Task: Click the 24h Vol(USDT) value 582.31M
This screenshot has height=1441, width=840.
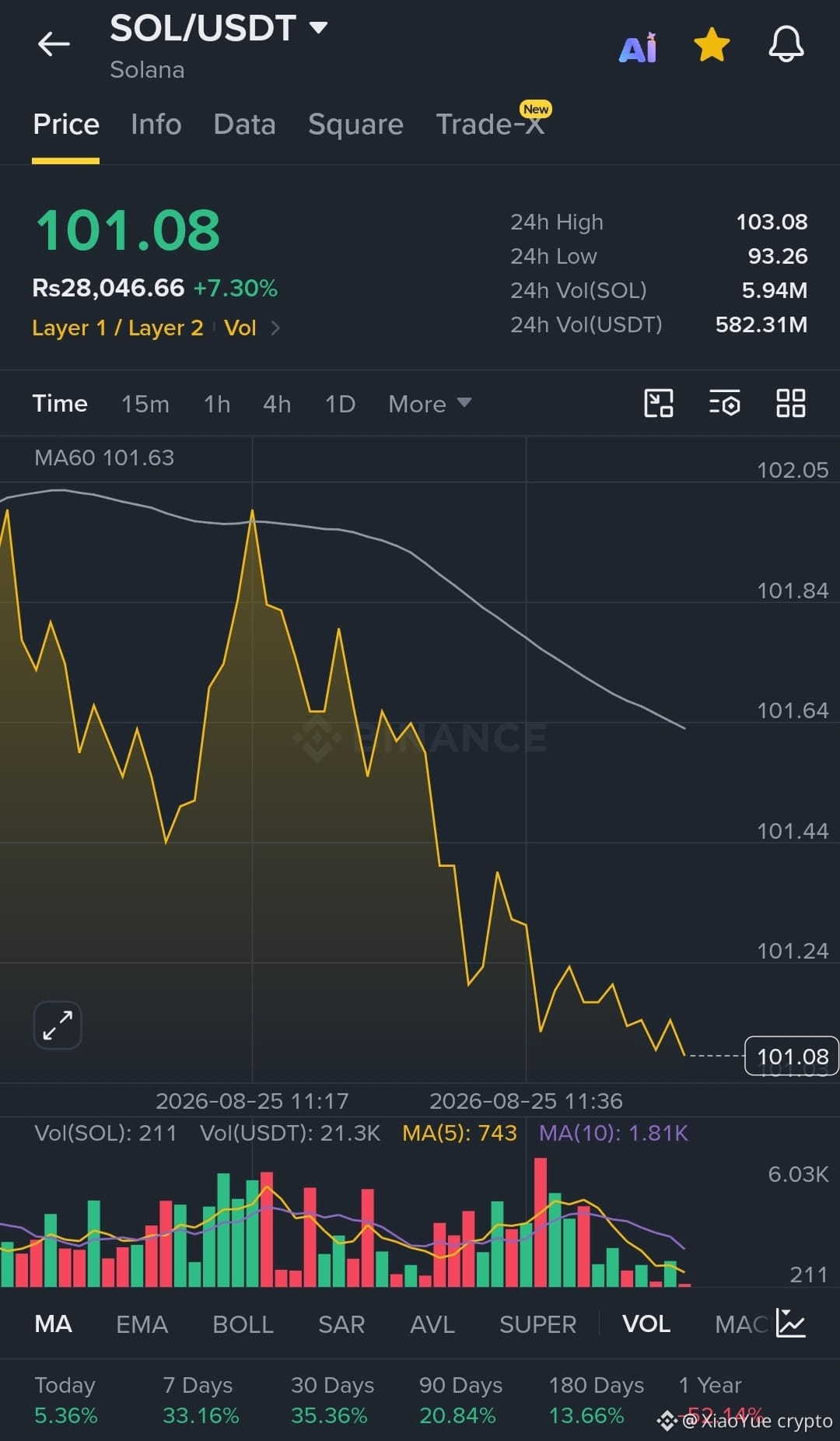Action: point(761,325)
